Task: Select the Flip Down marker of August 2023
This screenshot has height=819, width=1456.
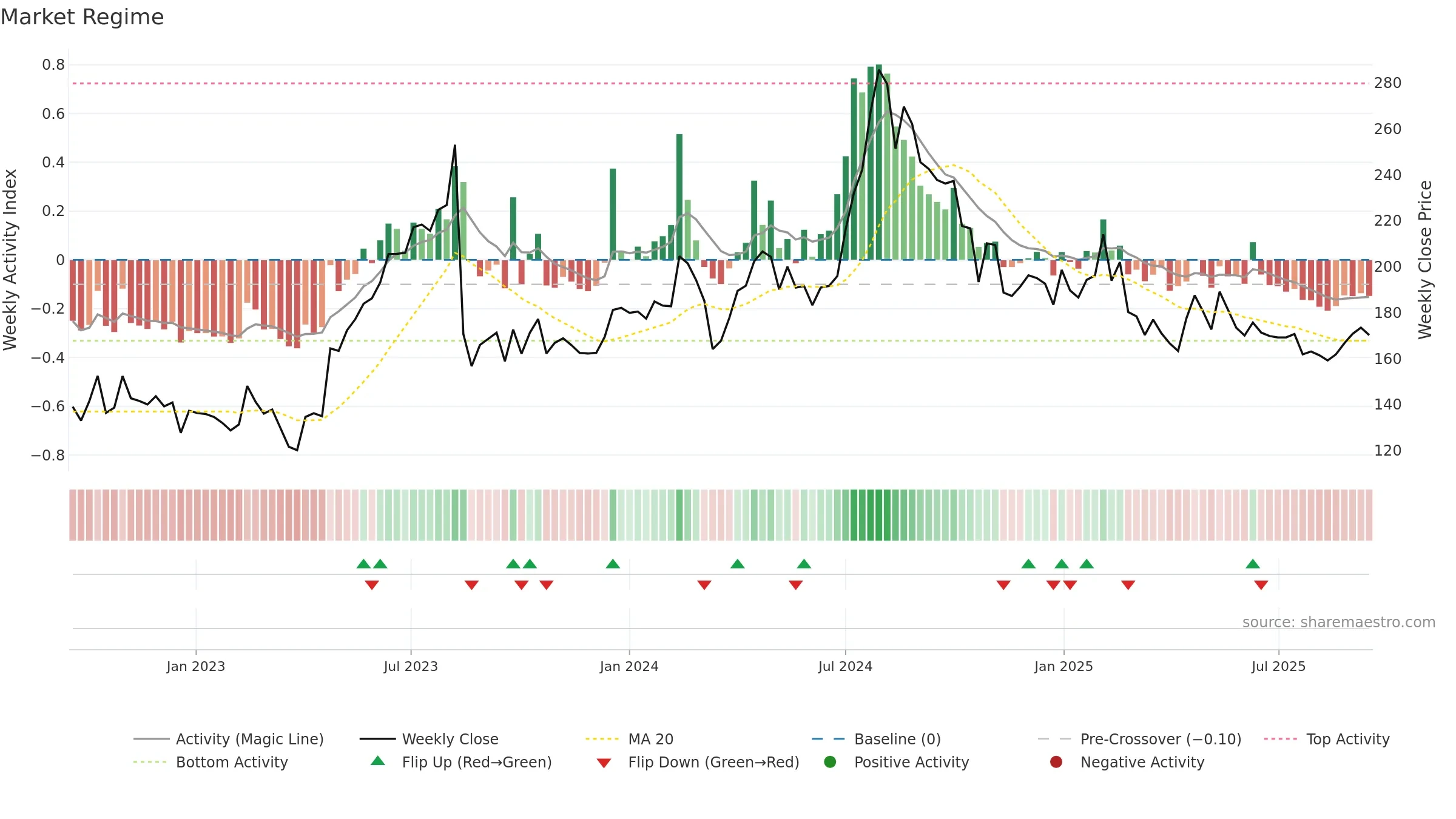Action: (x=471, y=585)
